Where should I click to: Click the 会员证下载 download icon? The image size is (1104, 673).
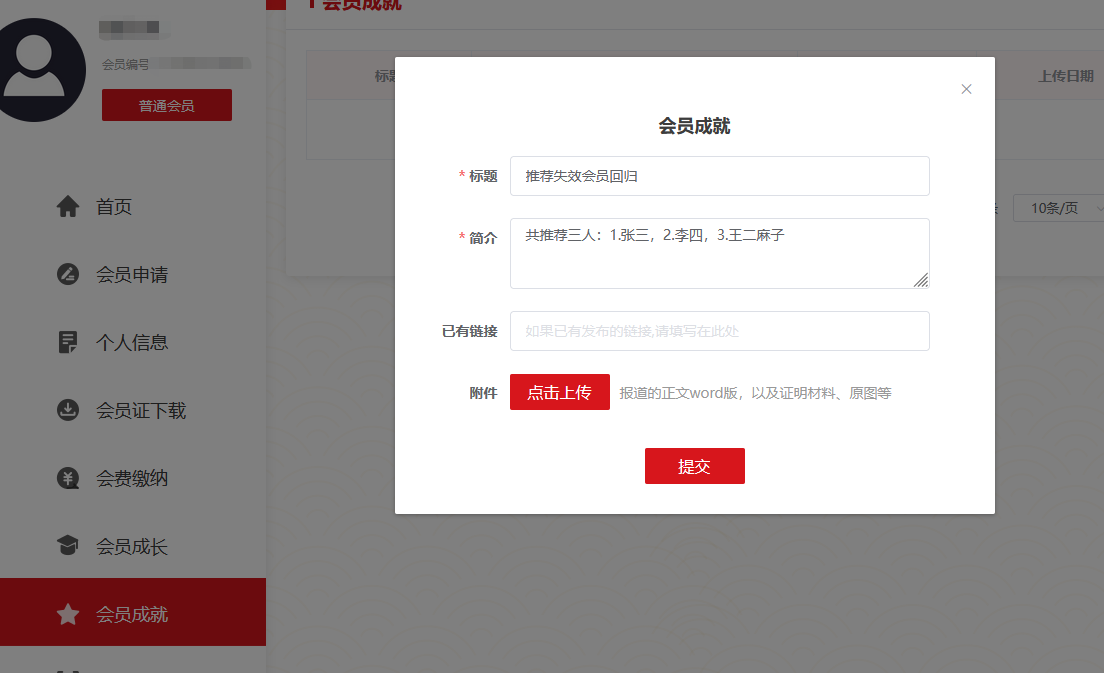point(68,411)
